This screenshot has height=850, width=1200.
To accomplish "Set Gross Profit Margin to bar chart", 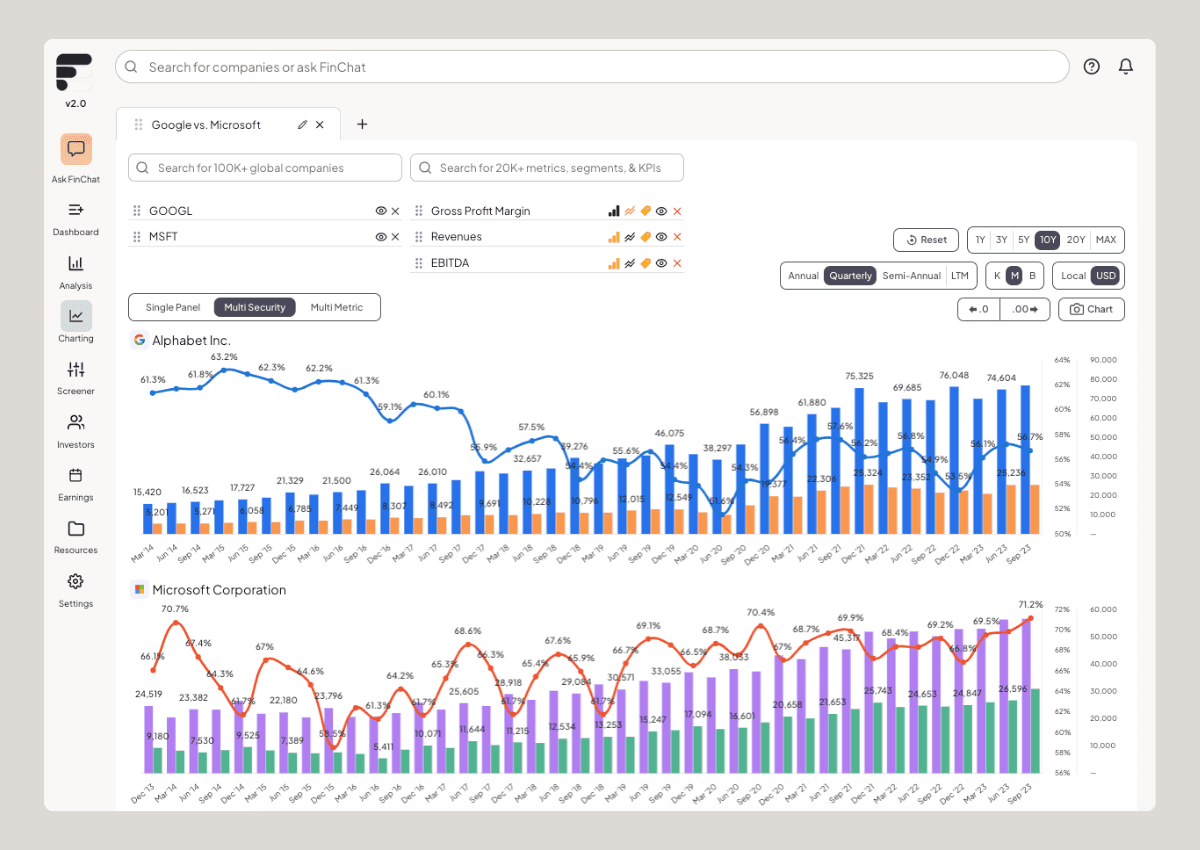I will point(614,211).
